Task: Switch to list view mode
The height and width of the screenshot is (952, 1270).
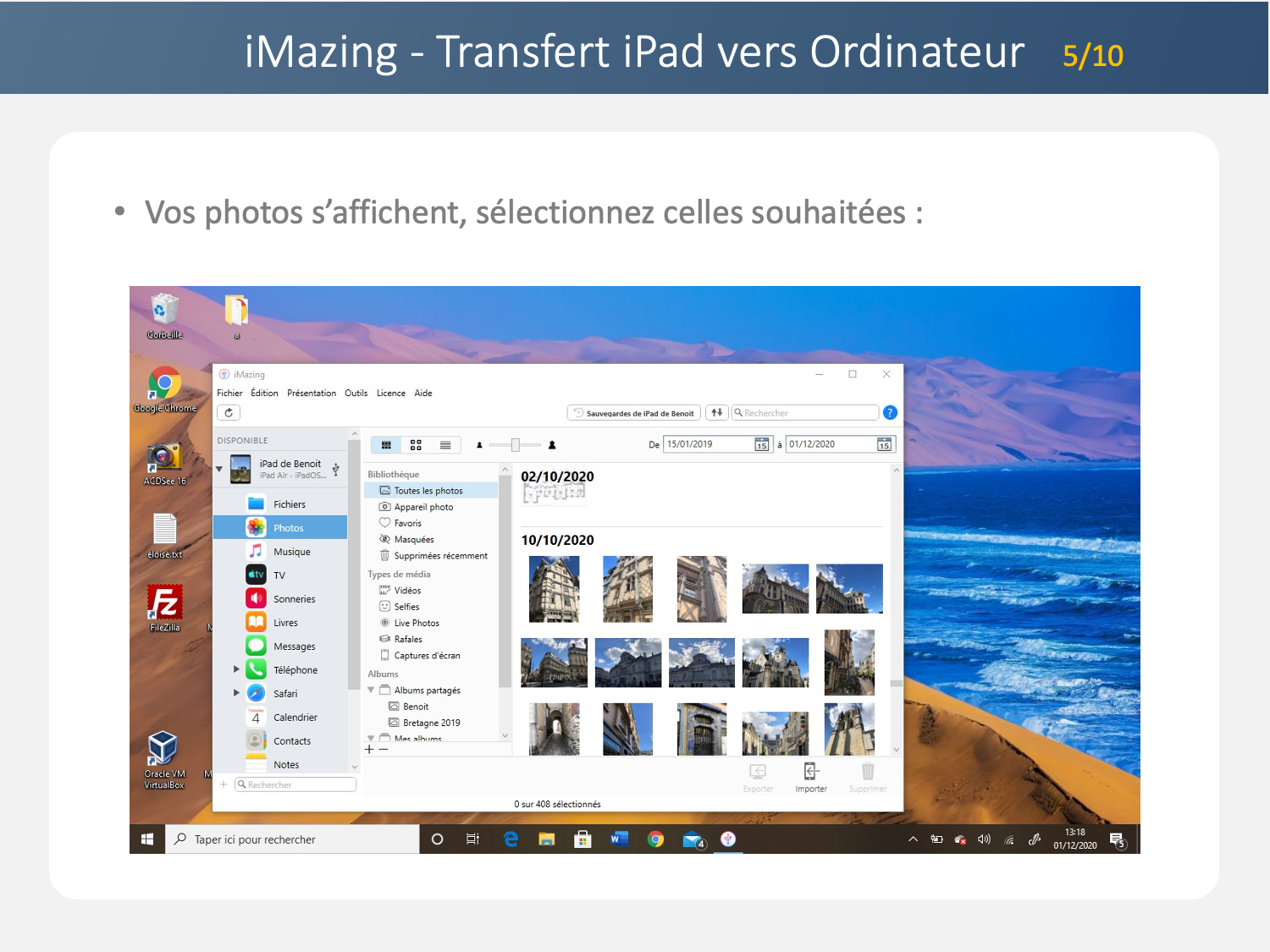Action: (x=445, y=445)
